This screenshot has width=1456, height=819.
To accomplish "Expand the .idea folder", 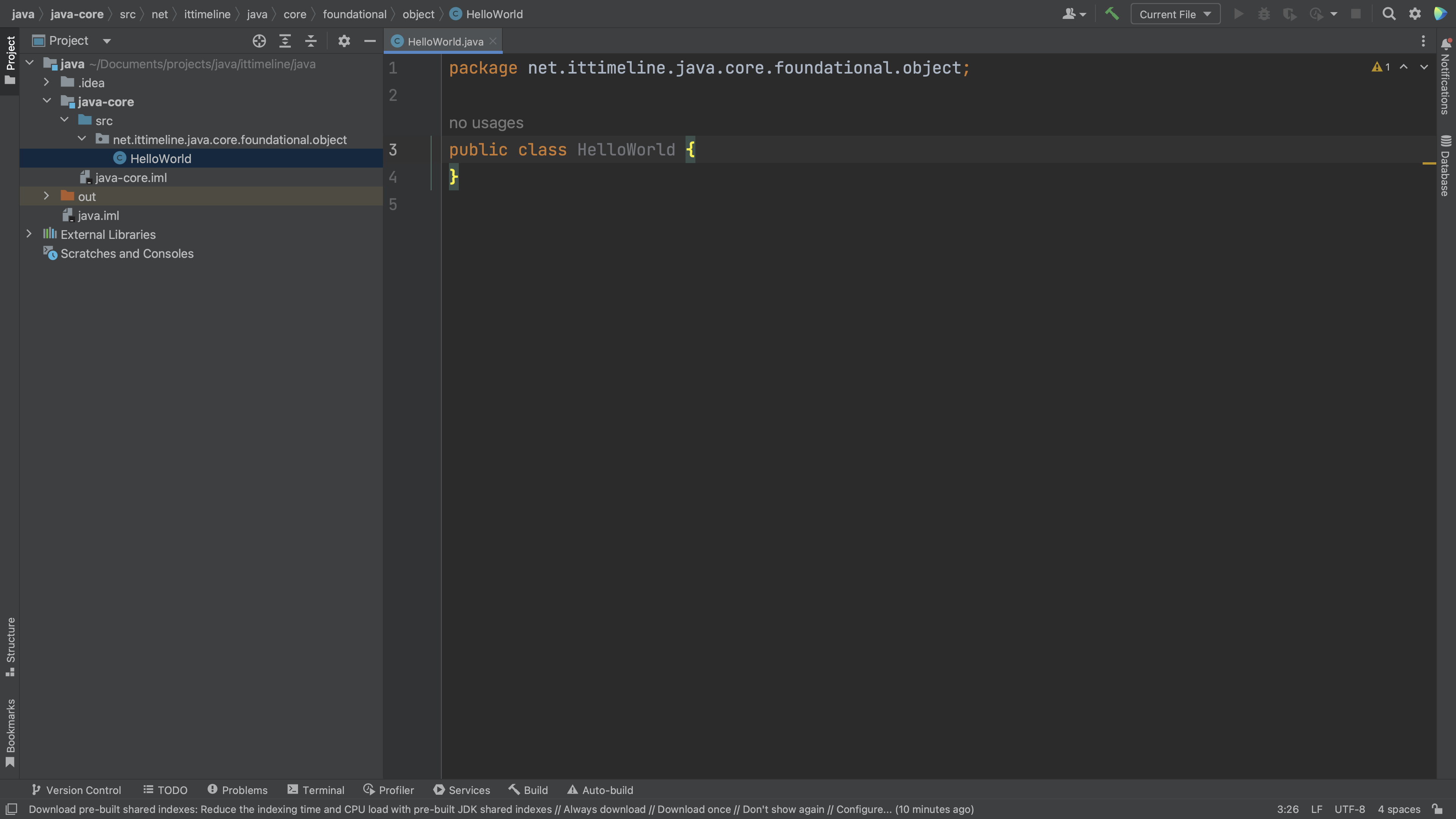I will pos(46,83).
